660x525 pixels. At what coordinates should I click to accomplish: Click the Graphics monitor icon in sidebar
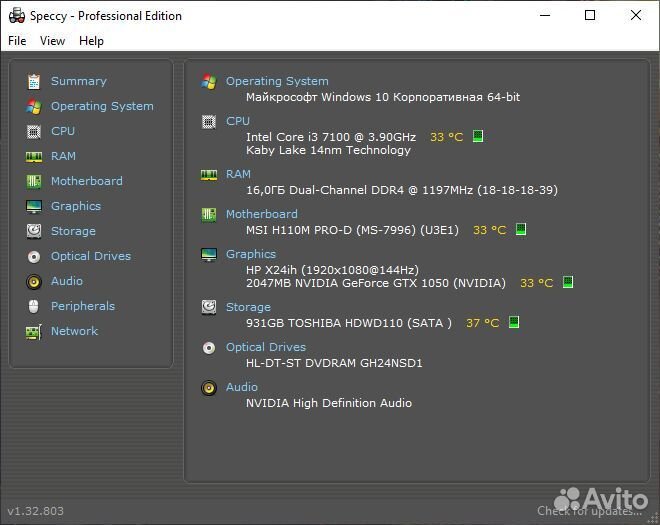(x=34, y=207)
